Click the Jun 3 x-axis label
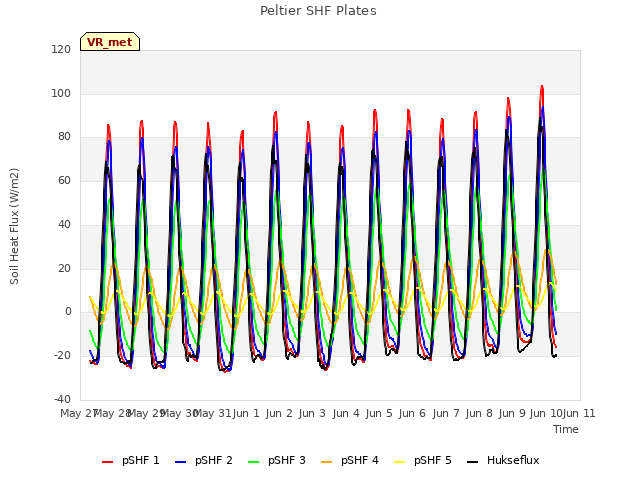This screenshot has width=640, height=480. tap(312, 413)
